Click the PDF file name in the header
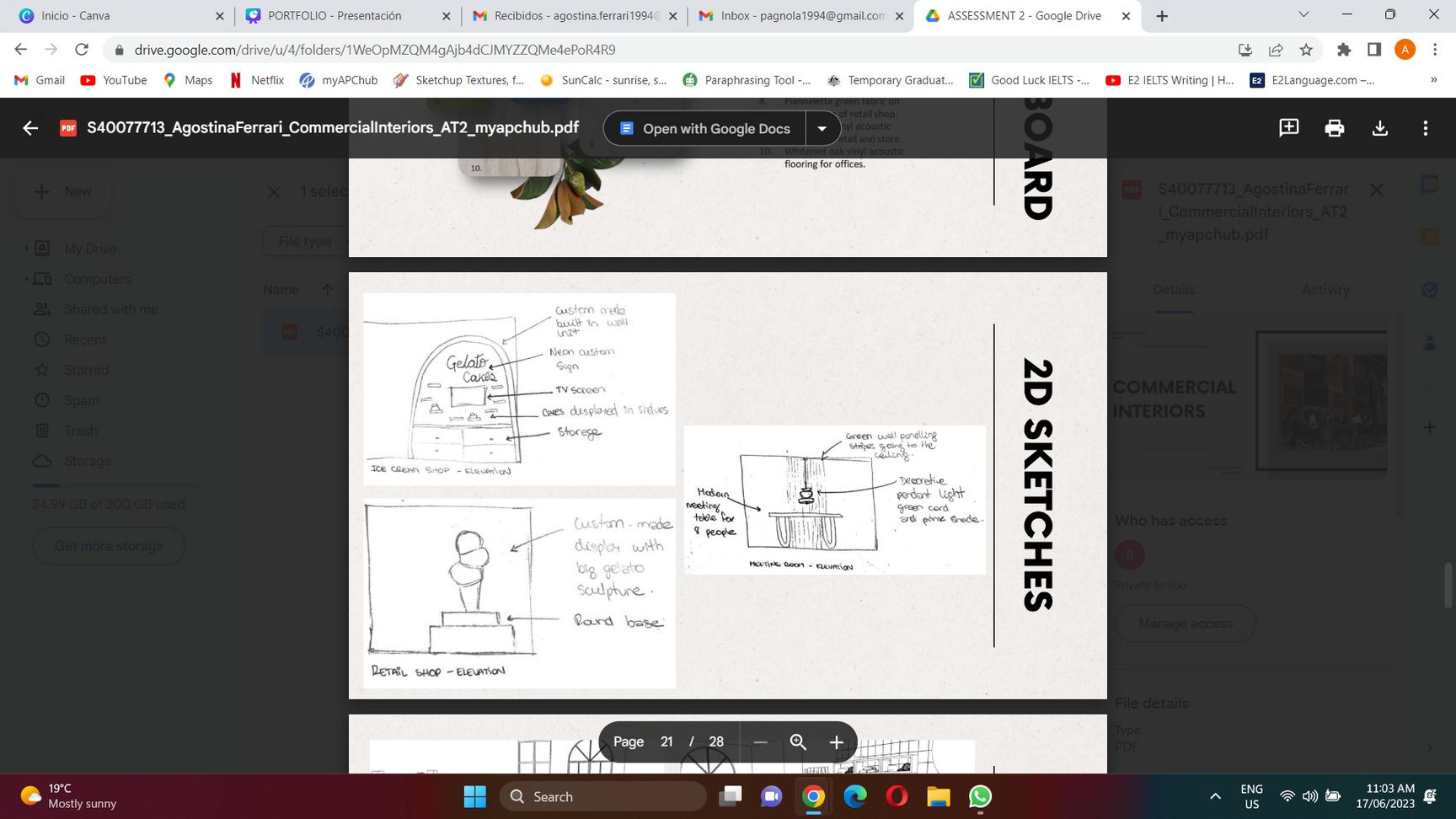1456x819 pixels. 333,128
